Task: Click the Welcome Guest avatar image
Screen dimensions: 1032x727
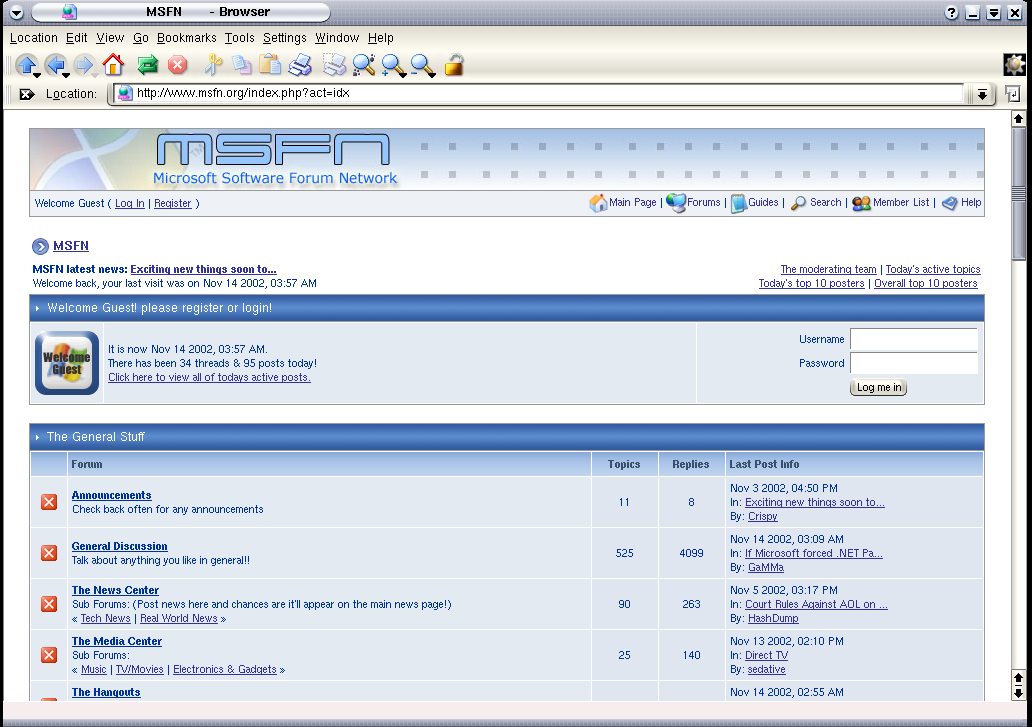Action: 67,363
